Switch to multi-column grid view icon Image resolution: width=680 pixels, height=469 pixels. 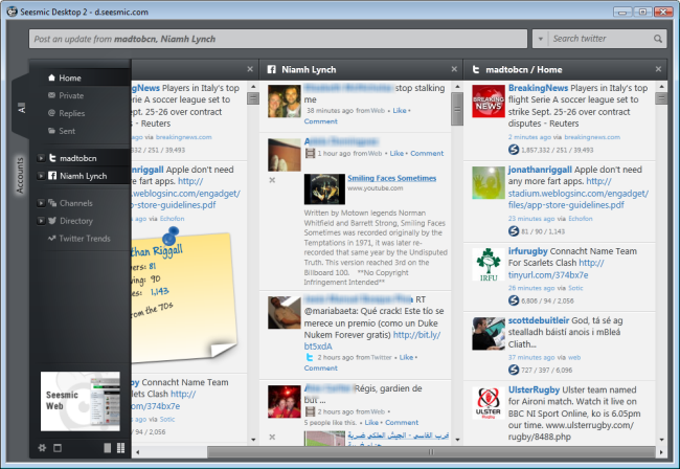coord(121,448)
